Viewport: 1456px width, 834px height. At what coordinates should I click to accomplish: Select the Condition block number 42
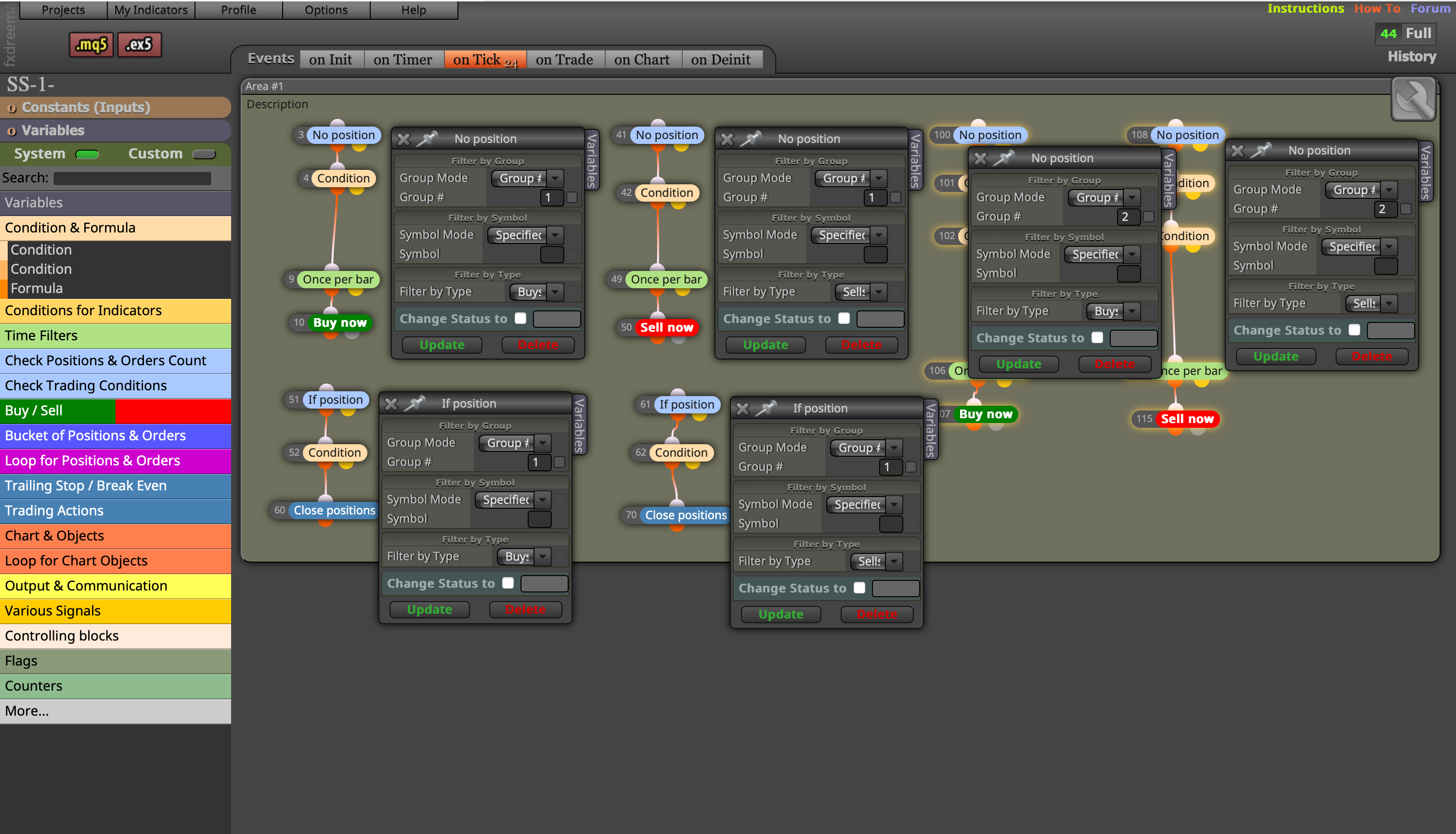[666, 193]
